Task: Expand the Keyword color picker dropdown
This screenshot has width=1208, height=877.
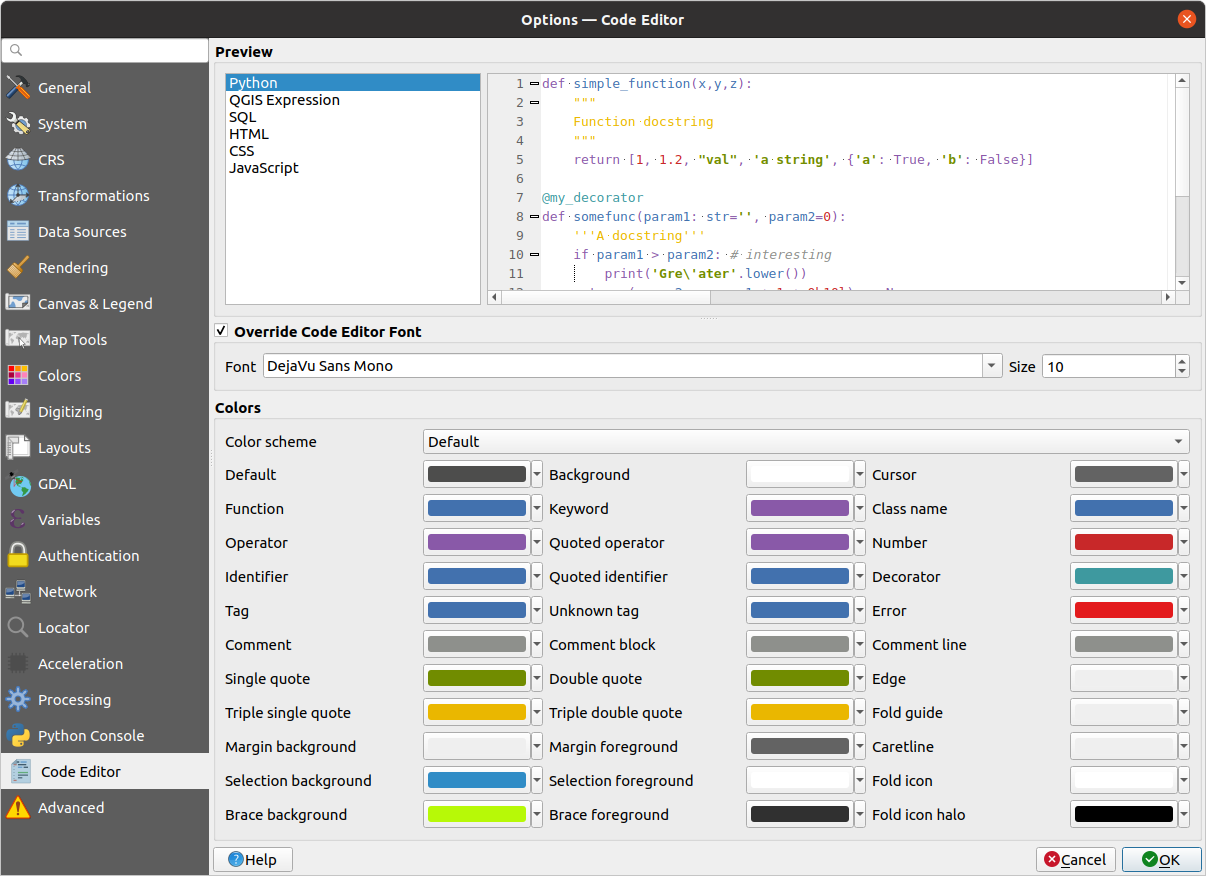Action: pos(859,508)
